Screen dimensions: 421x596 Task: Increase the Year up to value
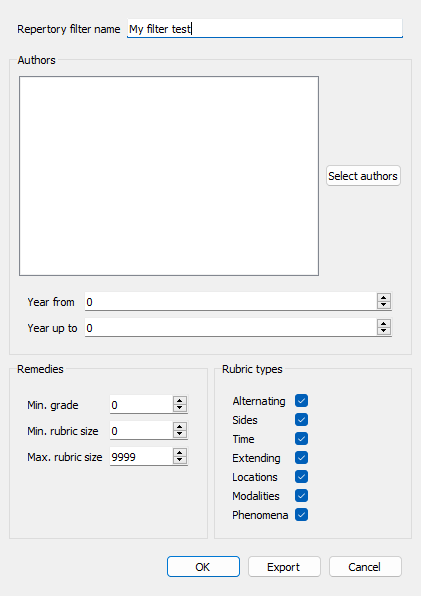(384, 324)
